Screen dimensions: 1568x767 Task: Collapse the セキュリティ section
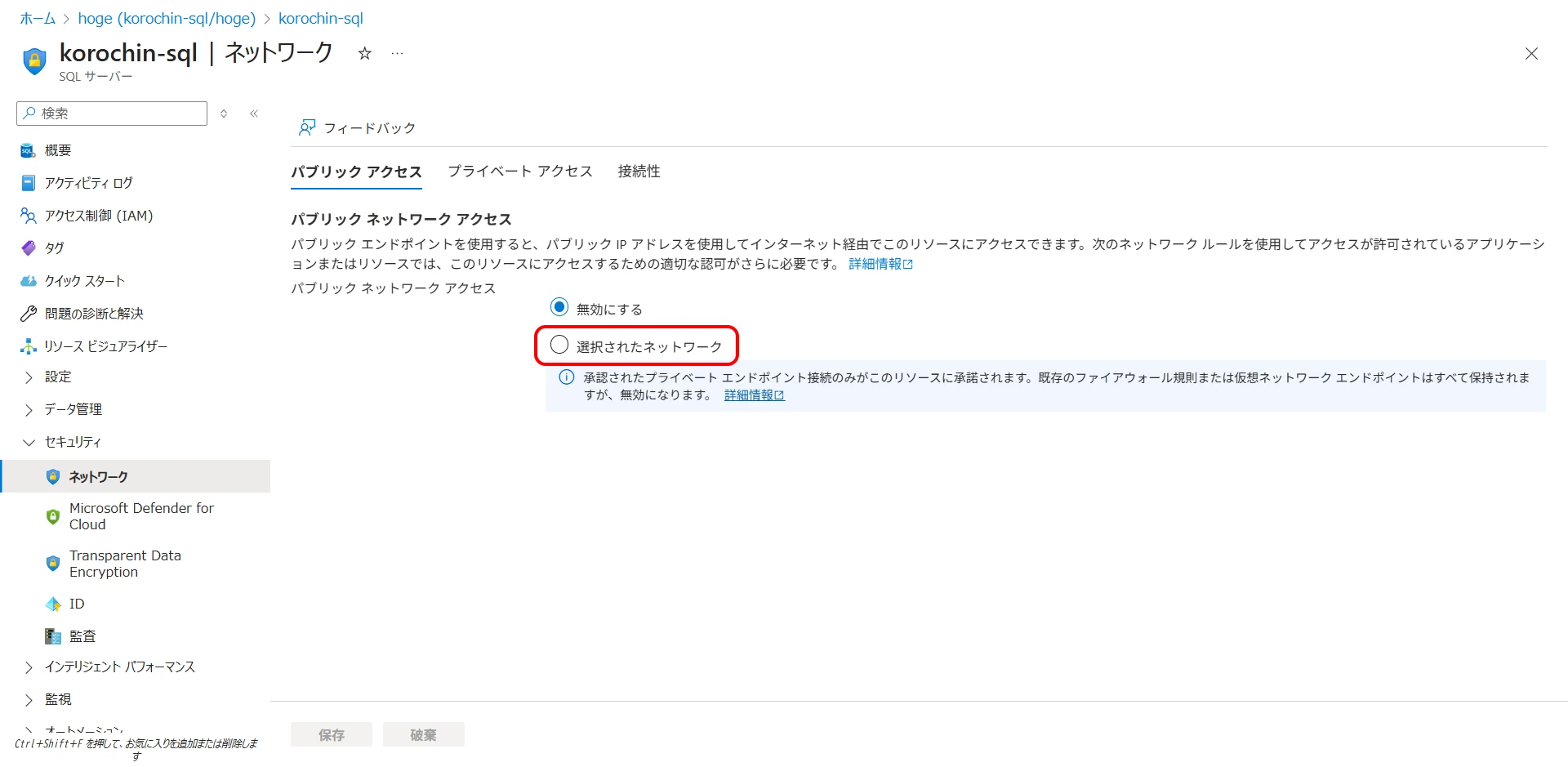pos(73,442)
